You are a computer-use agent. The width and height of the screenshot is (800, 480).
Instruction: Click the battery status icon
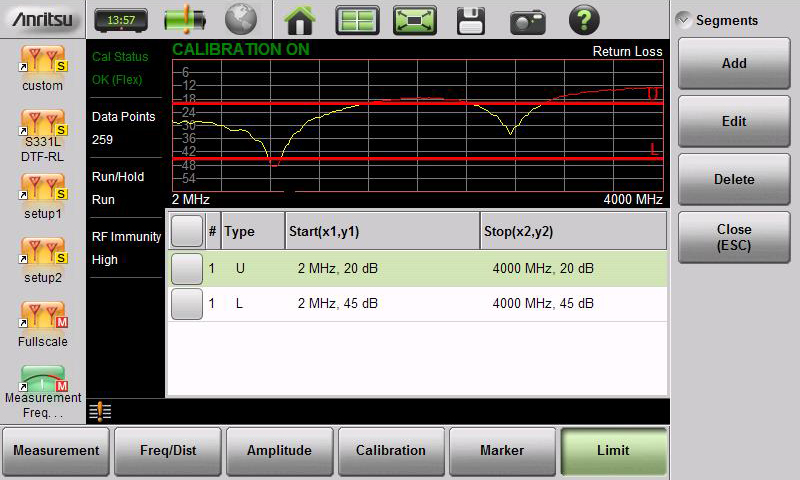pyautogui.click(x=183, y=19)
